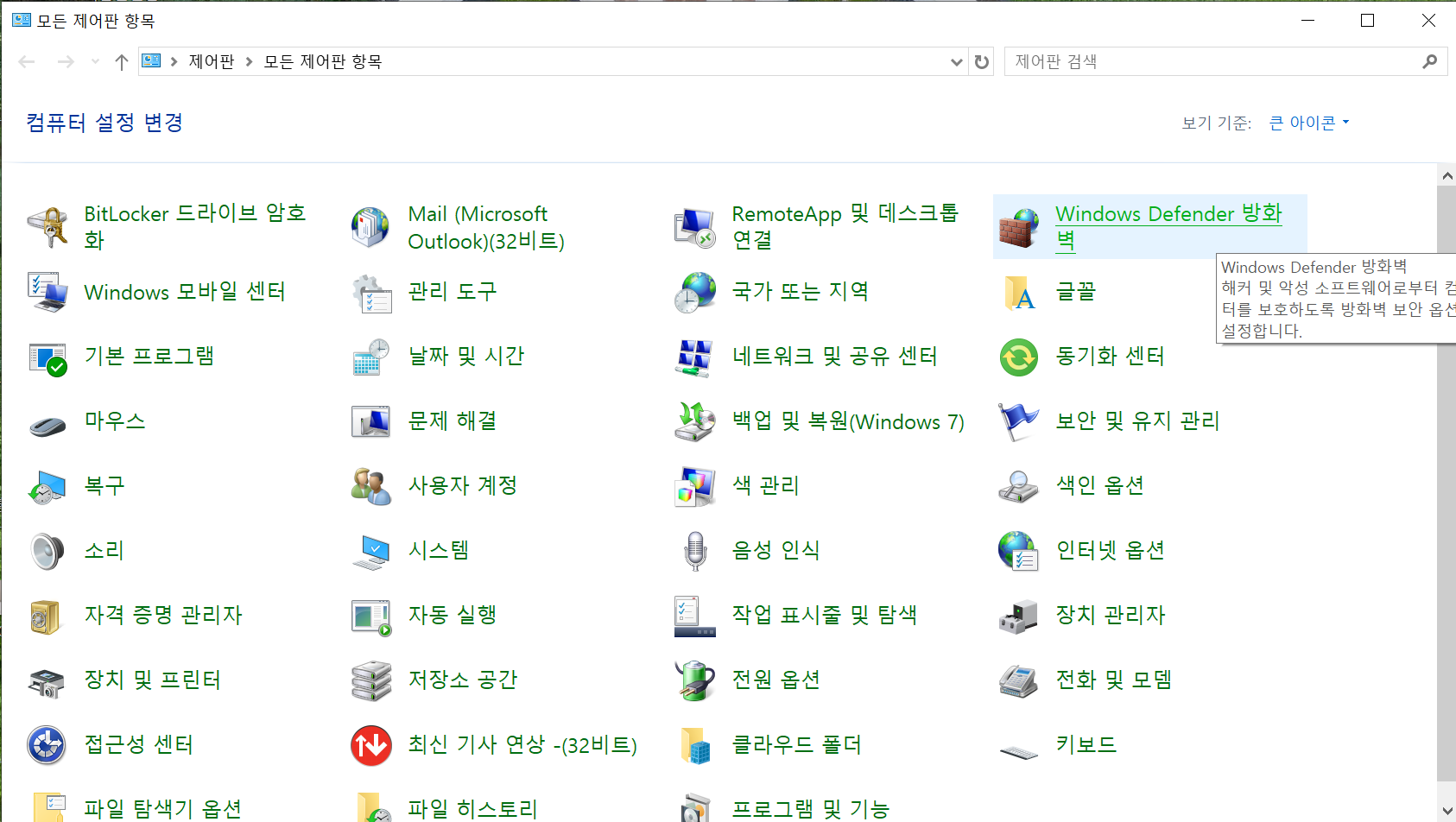Select the 모든 제어판 항목 breadcrumb
This screenshot has width=1456, height=822.
323,61
